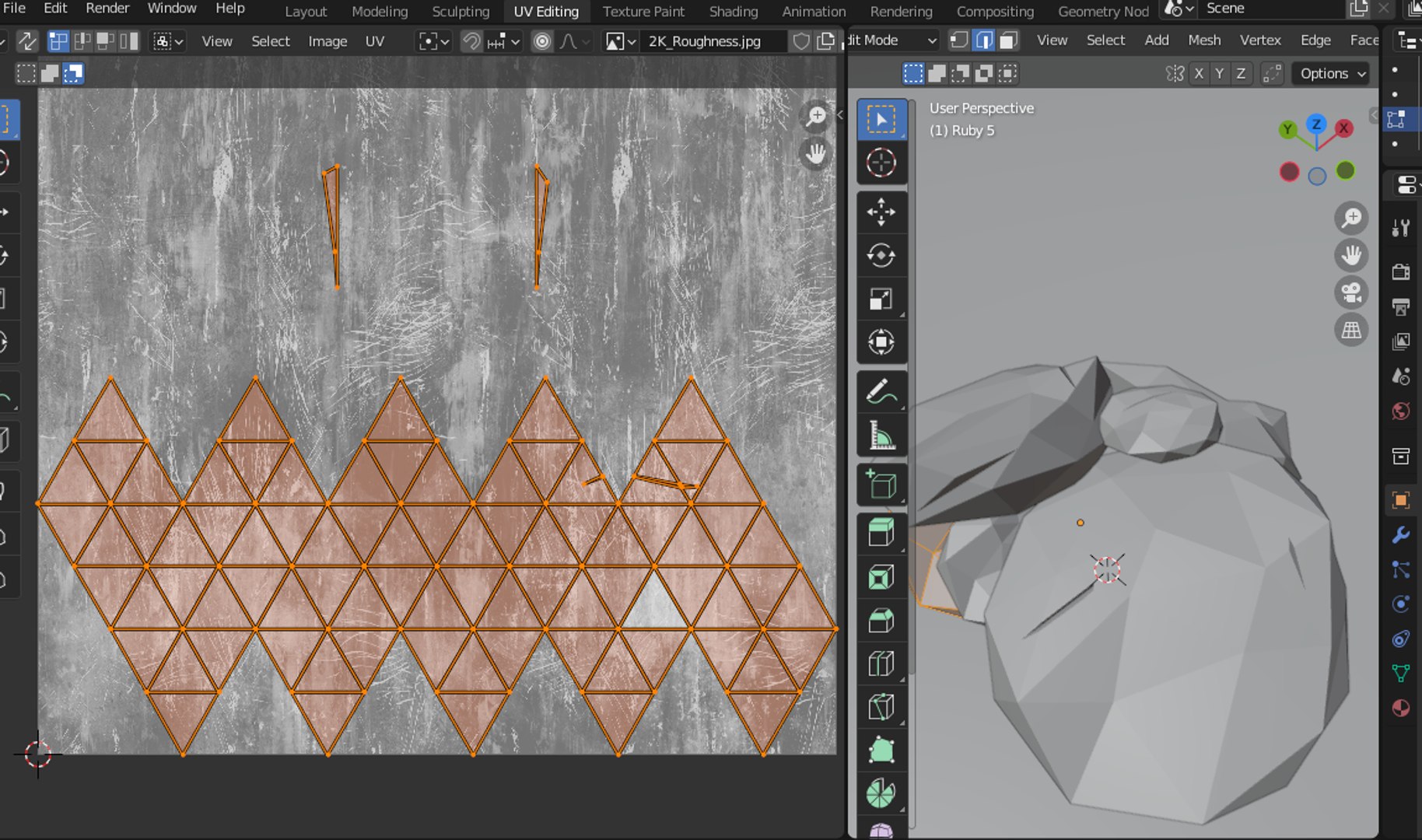Enable face select mode

1009,40
